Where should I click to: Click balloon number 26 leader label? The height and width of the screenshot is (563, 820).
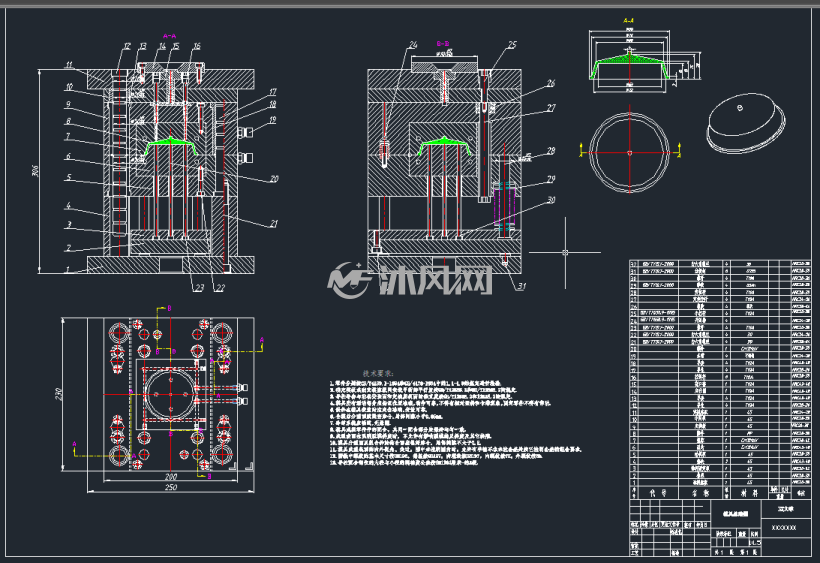[551, 83]
